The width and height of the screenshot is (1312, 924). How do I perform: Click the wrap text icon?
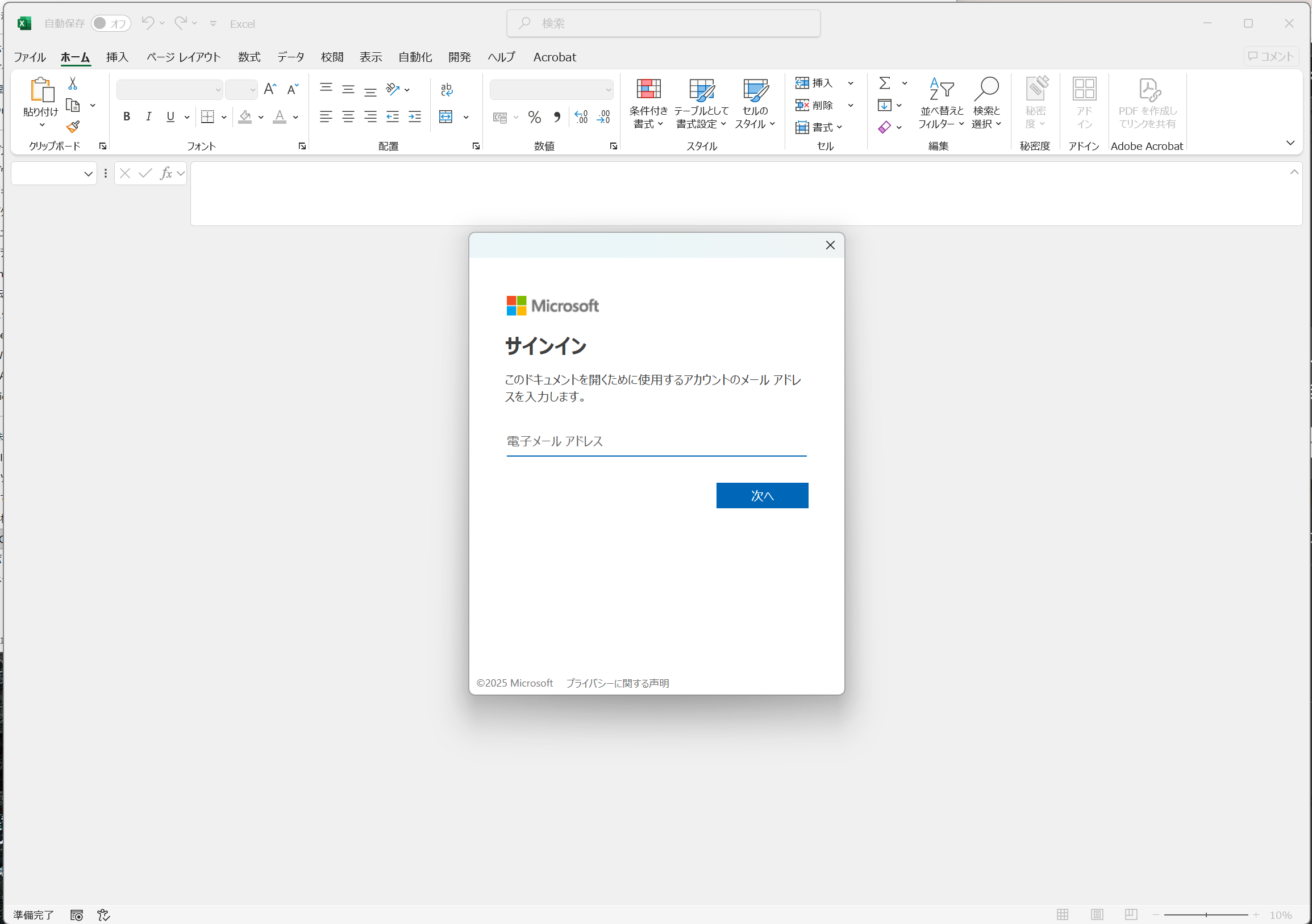(446, 90)
